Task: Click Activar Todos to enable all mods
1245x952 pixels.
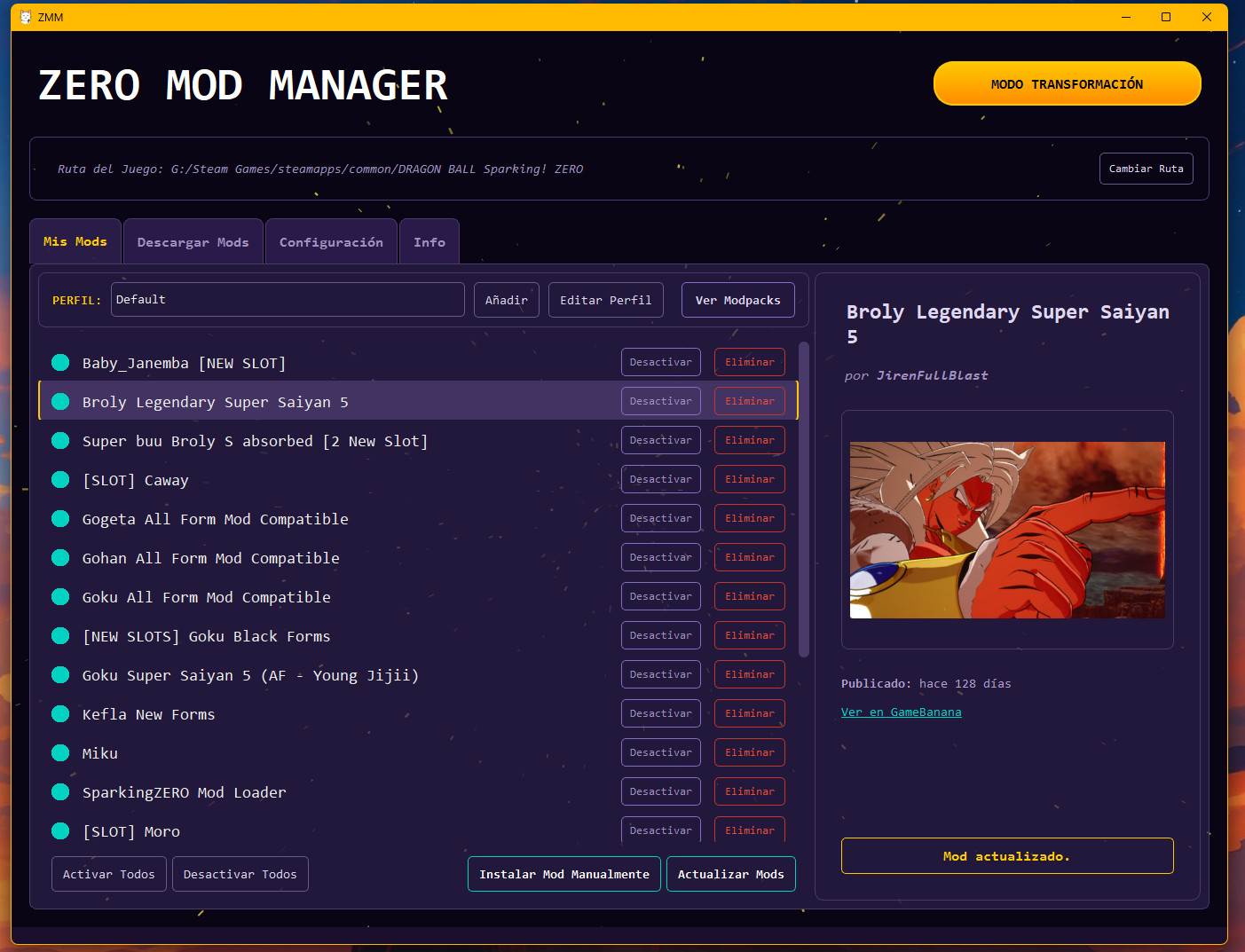Action: click(108, 874)
